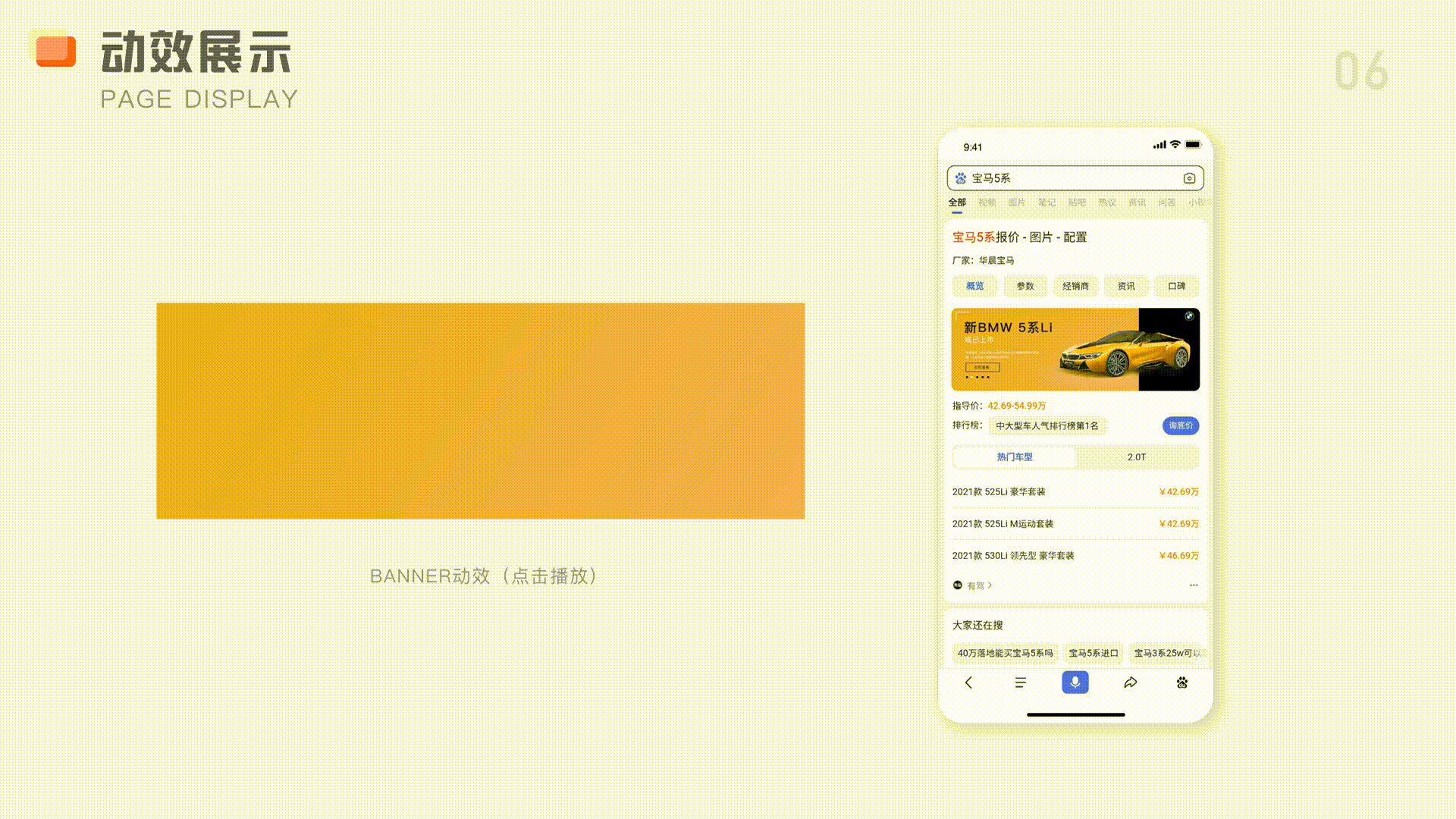Select the 资讯 chip under 厂家
The image size is (1456, 819).
(x=1126, y=286)
